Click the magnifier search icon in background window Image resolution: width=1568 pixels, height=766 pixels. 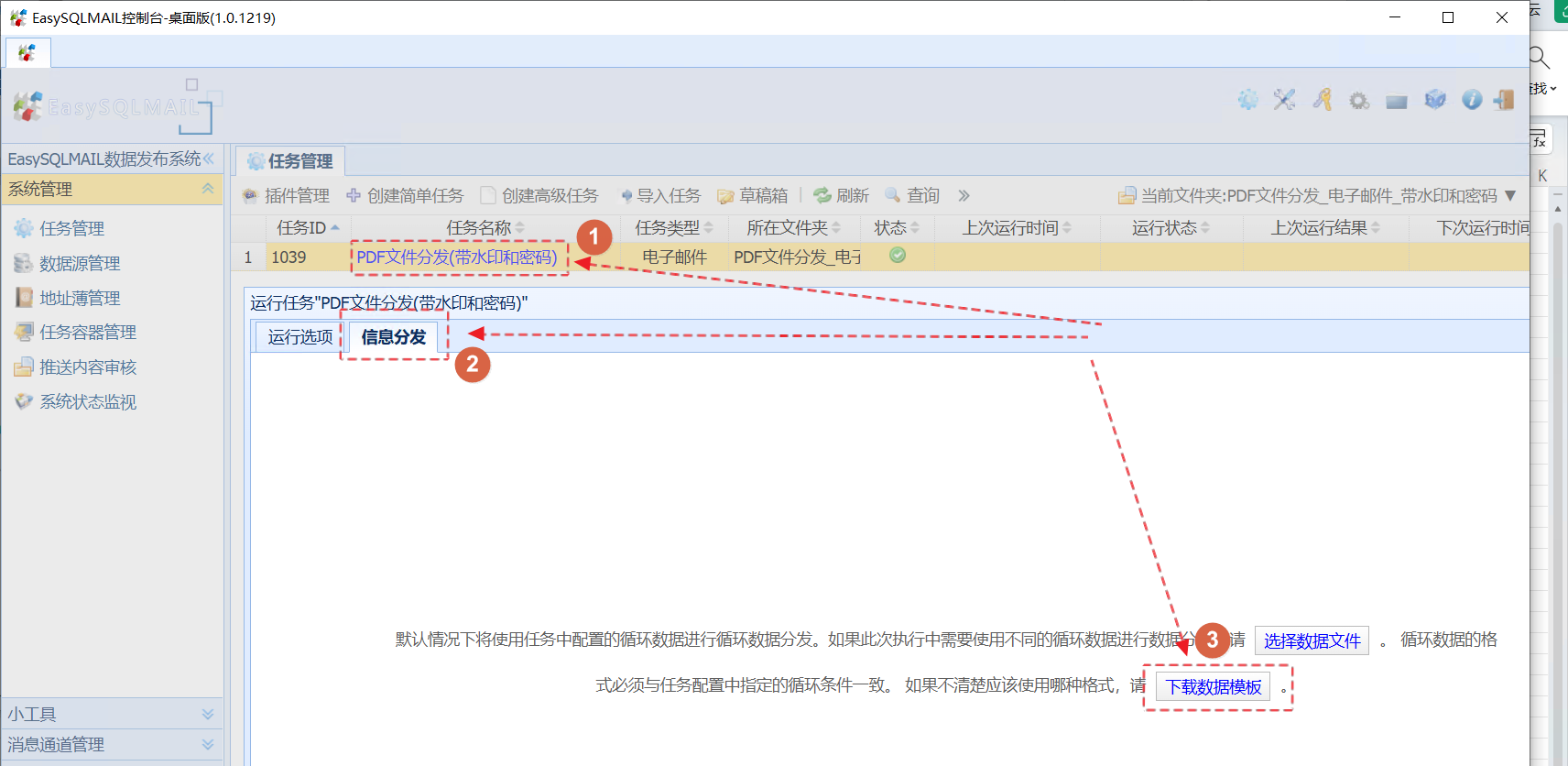[x=1540, y=58]
